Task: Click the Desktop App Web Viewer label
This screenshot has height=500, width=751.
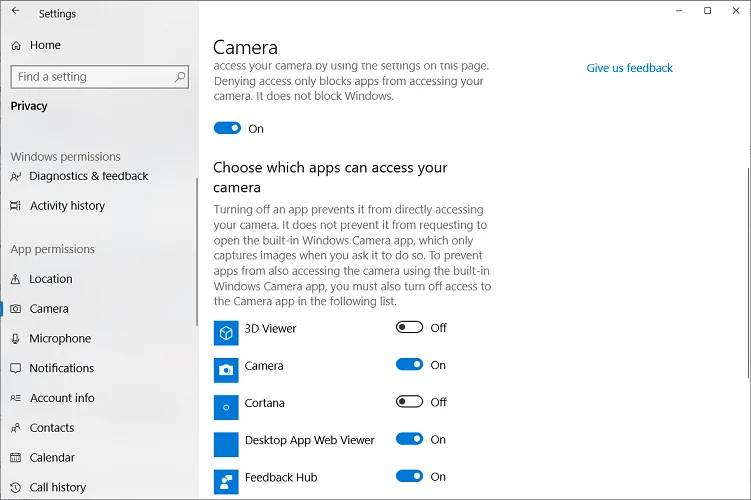Action: (x=309, y=440)
